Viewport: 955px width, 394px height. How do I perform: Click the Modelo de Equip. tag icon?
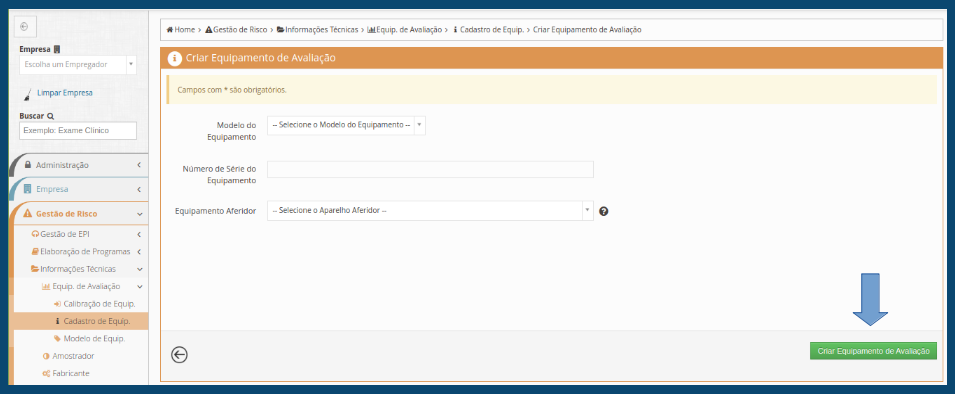point(57,339)
